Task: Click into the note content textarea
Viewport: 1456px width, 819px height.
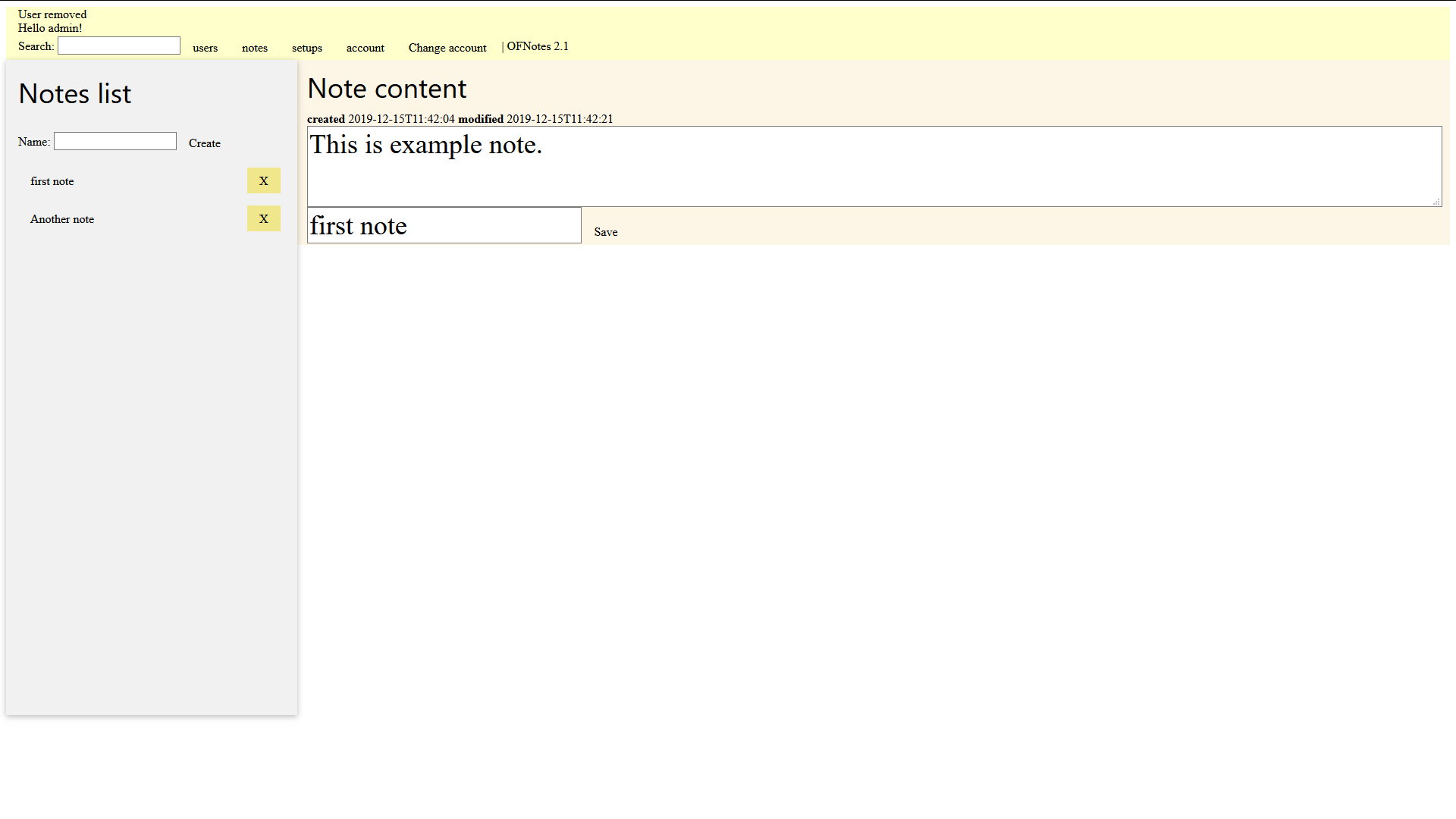Action: [x=874, y=167]
